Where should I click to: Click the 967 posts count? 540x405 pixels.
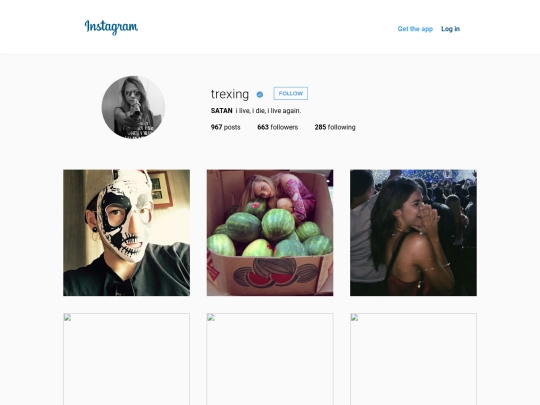[x=226, y=127]
